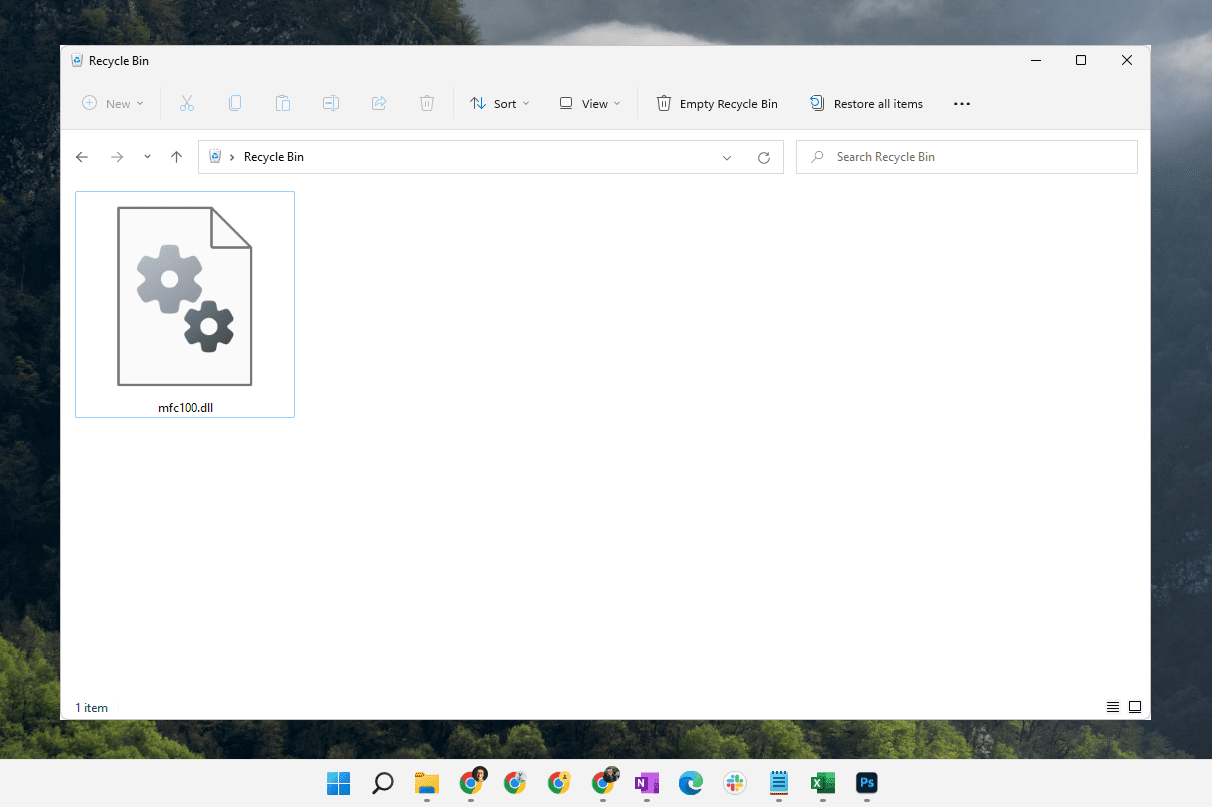Click the Delete trash icon in toolbar
This screenshot has width=1212, height=807.
coord(427,103)
